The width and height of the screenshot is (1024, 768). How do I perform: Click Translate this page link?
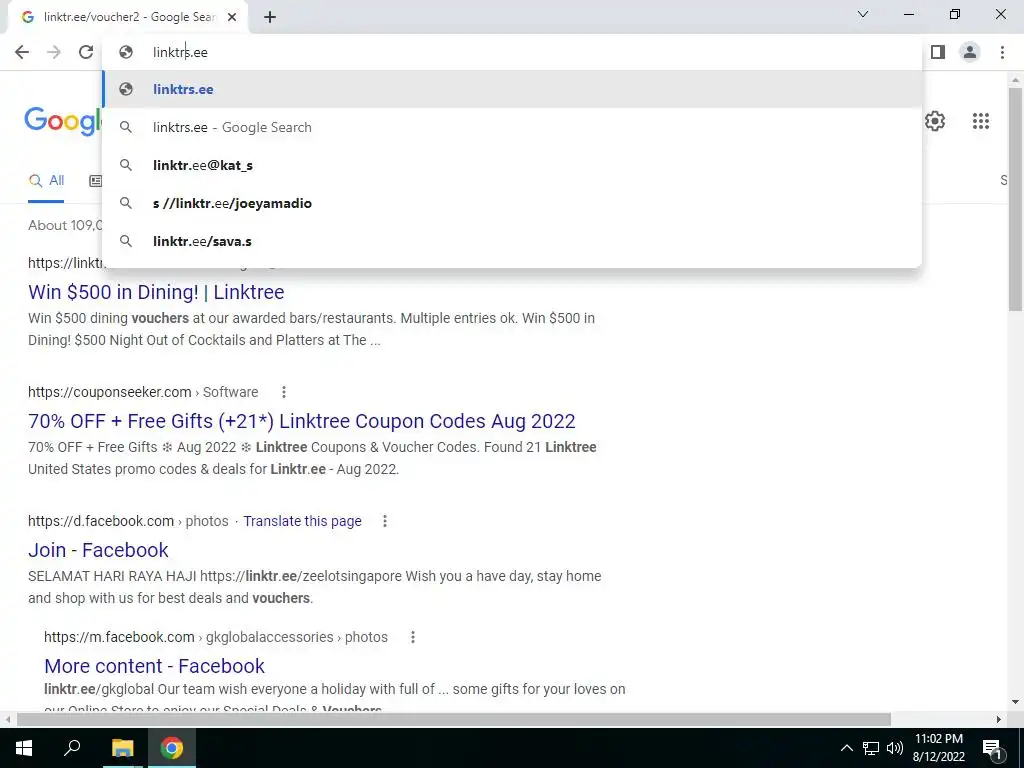(302, 521)
